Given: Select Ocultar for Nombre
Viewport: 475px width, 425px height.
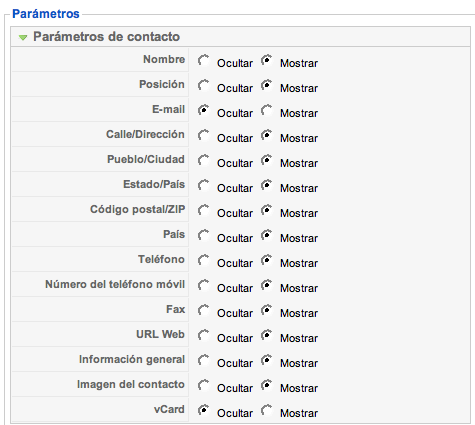Looking at the screenshot, I should (x=203, y=60).
